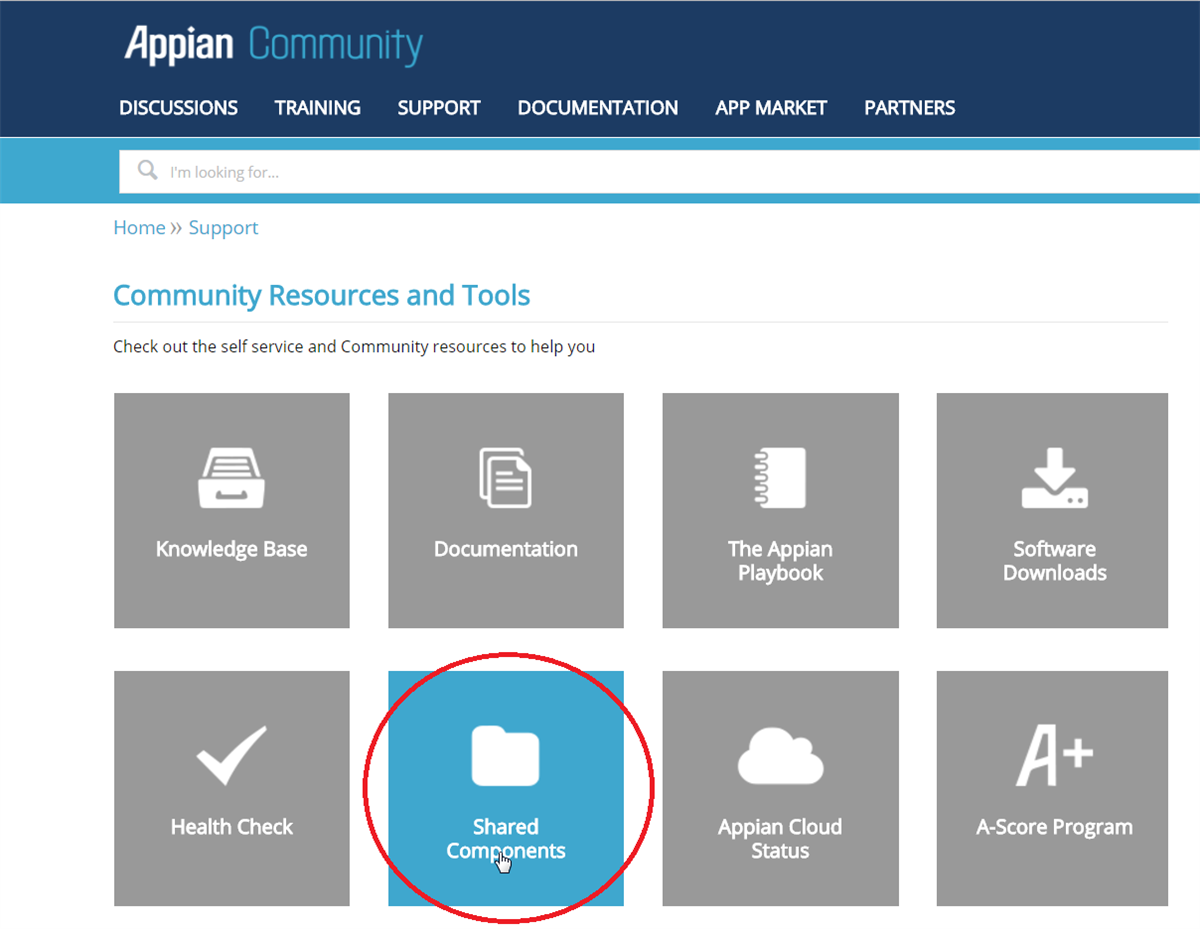Click the Documentation tile label text
1200x929 pixels.
505,549
